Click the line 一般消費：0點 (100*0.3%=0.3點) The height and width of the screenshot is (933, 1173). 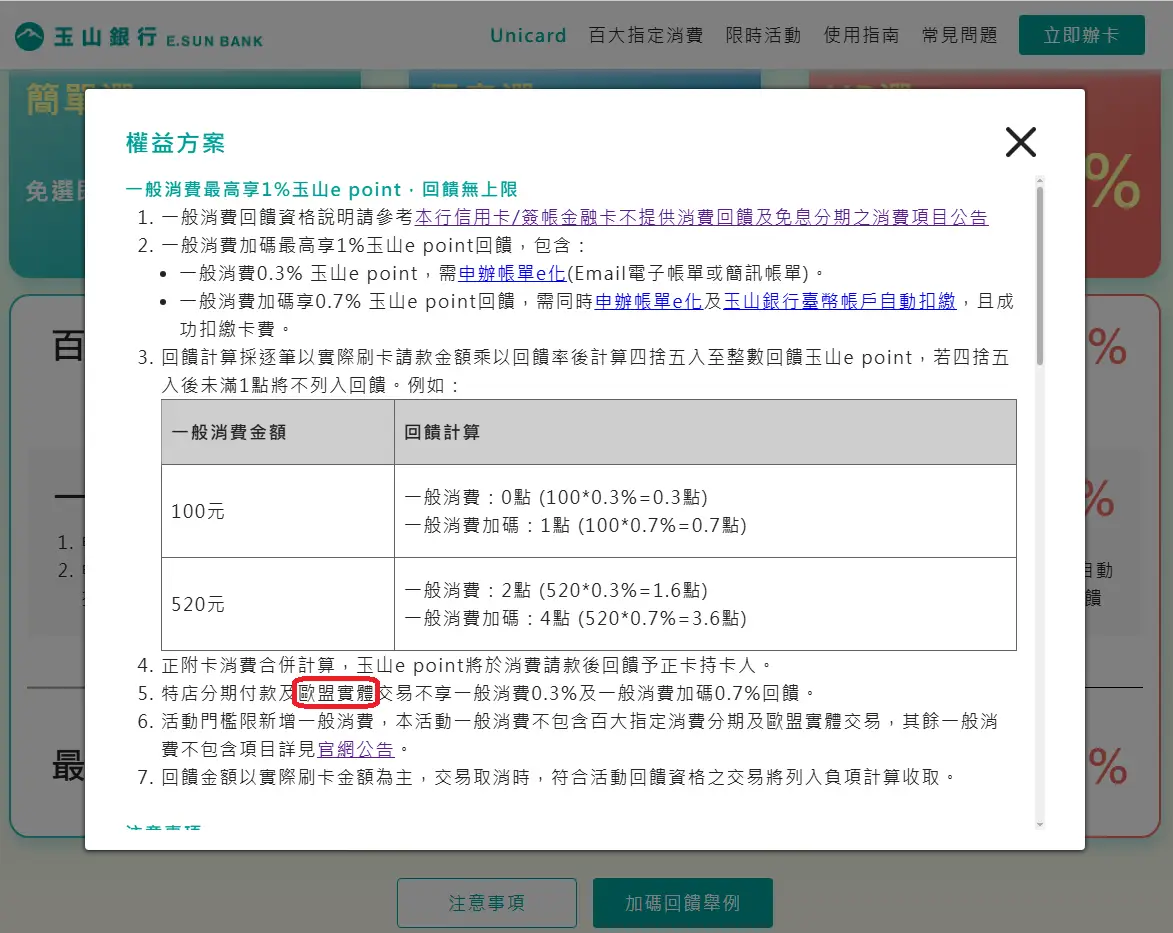point(556,497)
